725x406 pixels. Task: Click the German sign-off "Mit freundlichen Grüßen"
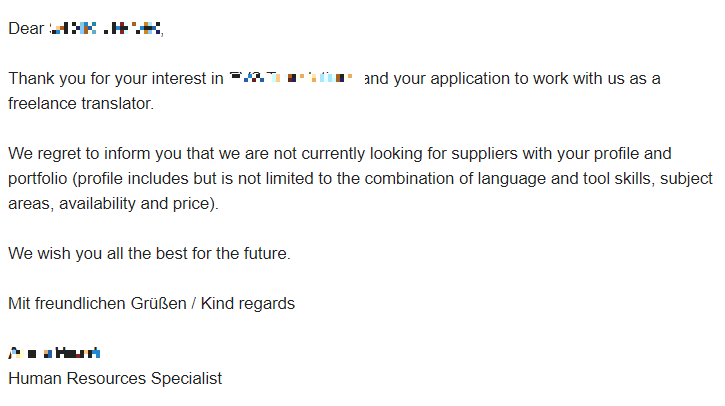96,304
